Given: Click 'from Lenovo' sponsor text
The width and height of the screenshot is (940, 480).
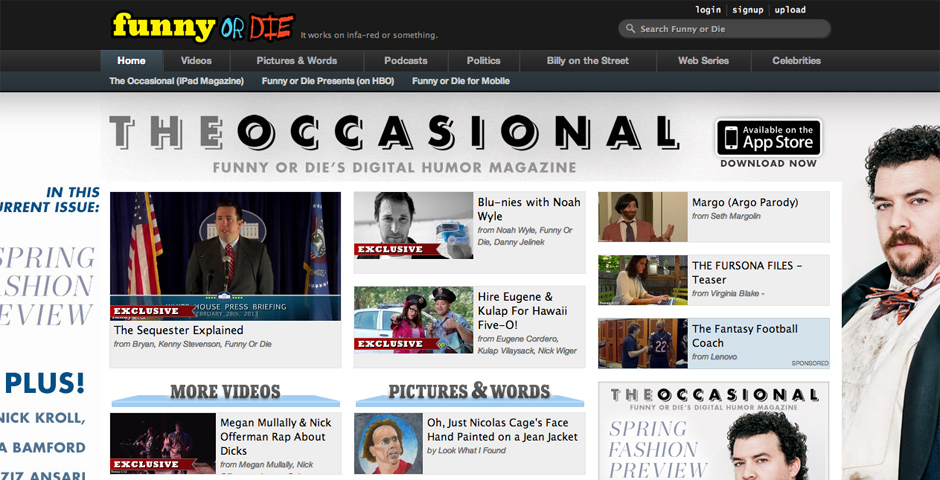Looking at the screenshot, I should click(715, 357).
